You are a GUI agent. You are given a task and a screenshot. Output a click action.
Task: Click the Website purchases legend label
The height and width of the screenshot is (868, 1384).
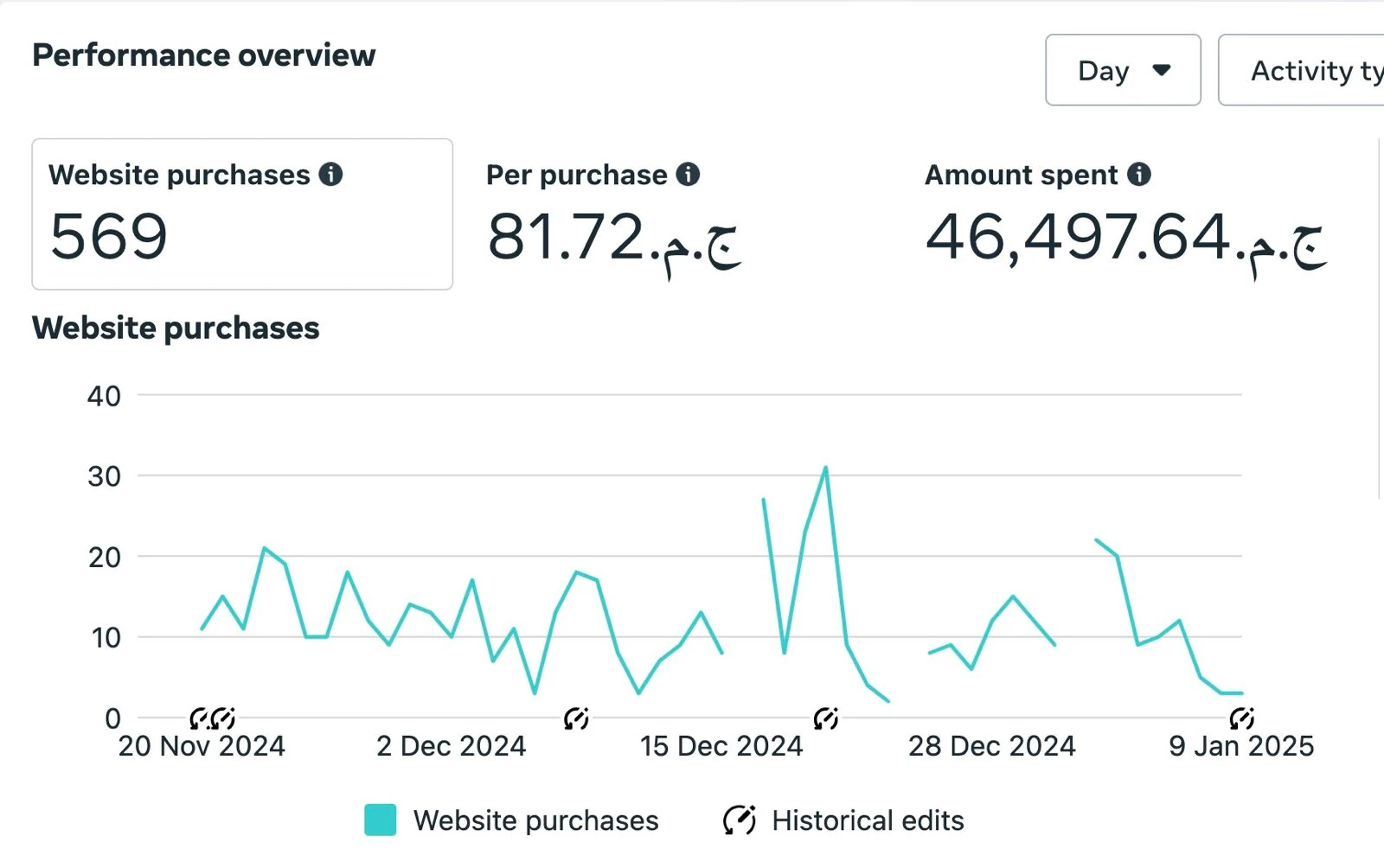[x=536, y=820]
